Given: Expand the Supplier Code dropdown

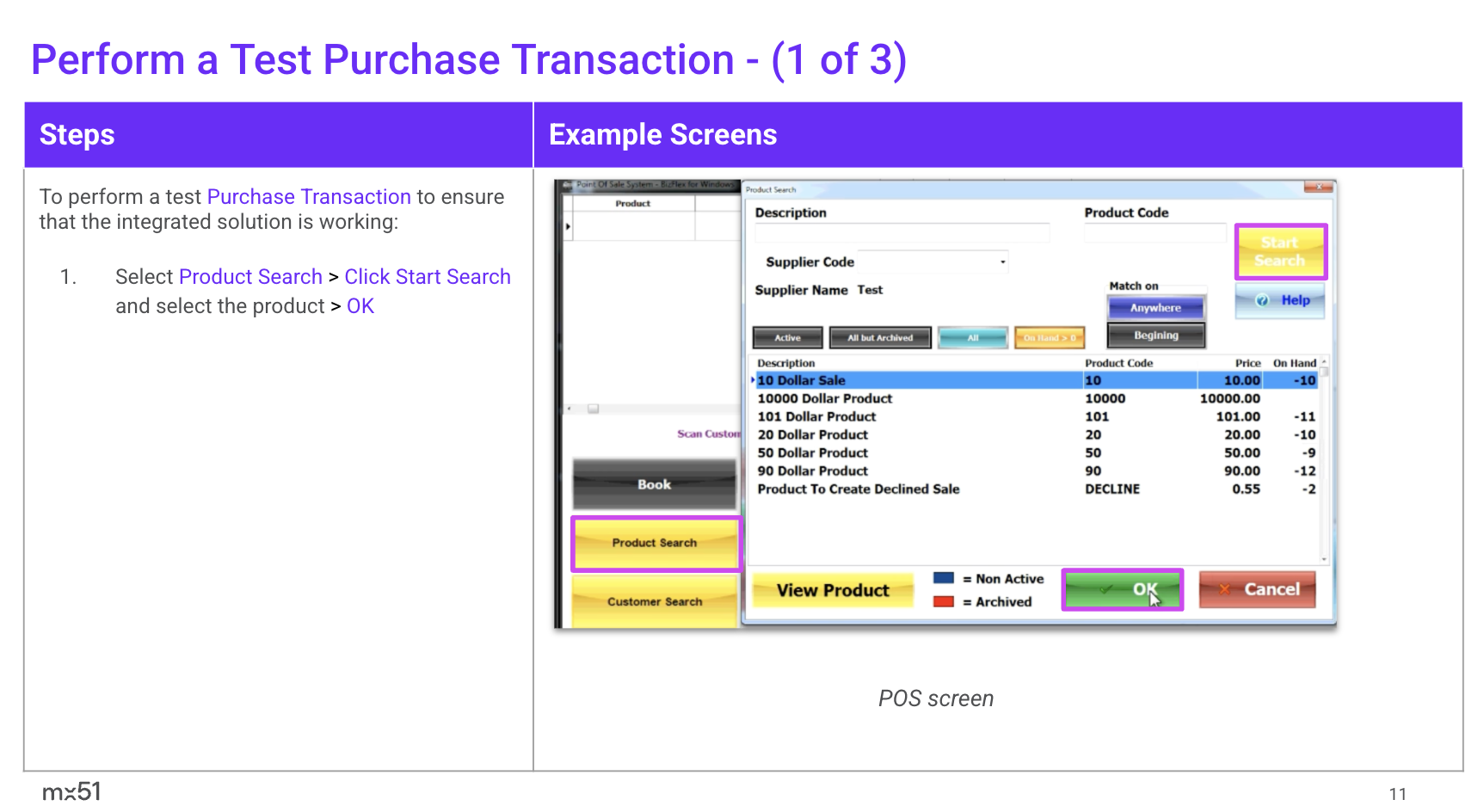Looking at the screenshot, I should pyautogui.click(x=1002, y=262).
